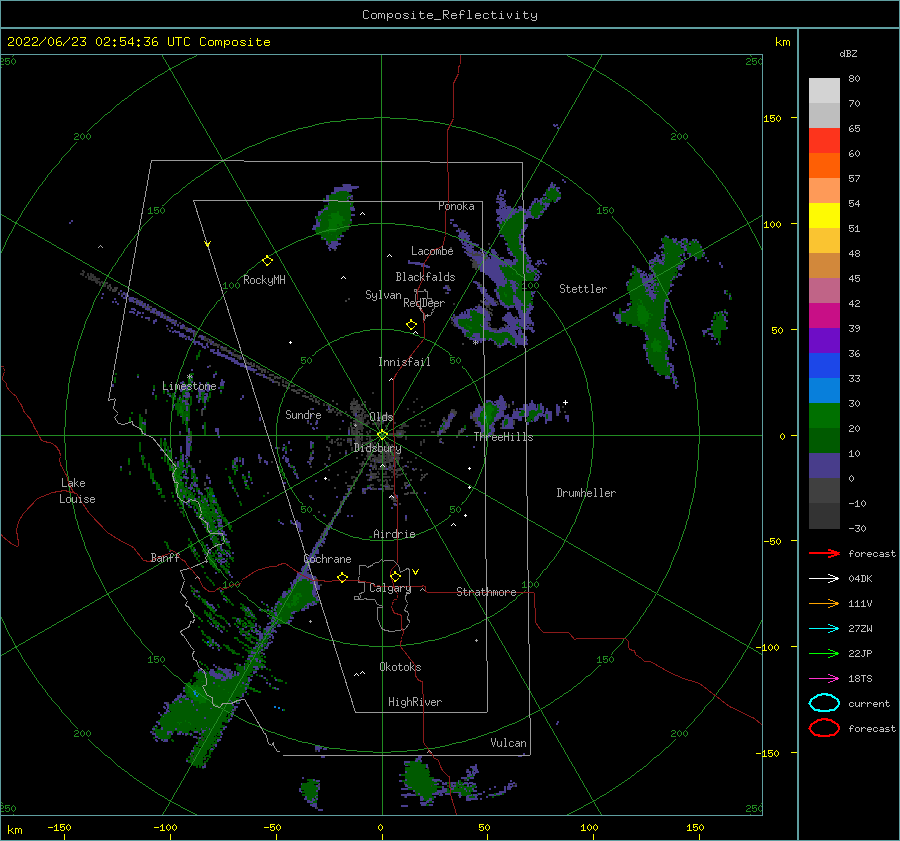Click yellow diamond marker under Cochrane label
The width and height of the screenshot is (900, 841).
(x=342, y=577)
